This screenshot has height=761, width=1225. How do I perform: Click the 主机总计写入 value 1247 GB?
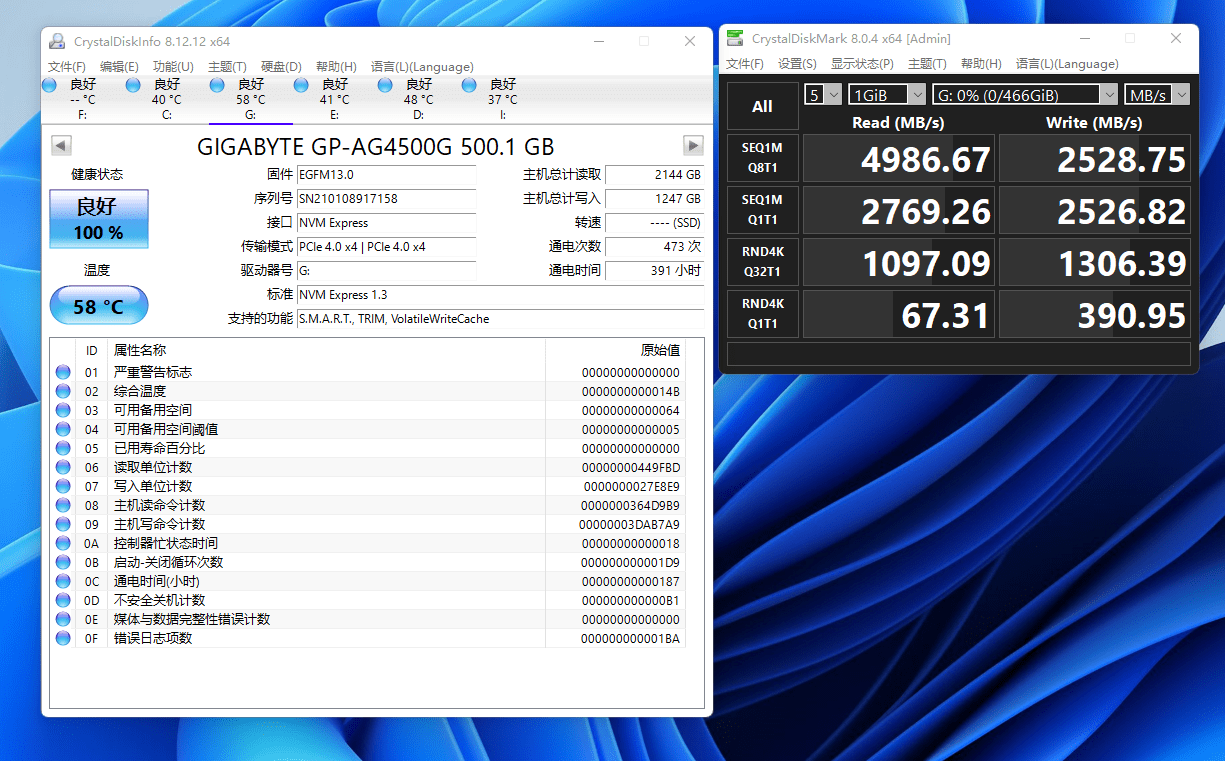pyautogui.click(x=655, y=199)
